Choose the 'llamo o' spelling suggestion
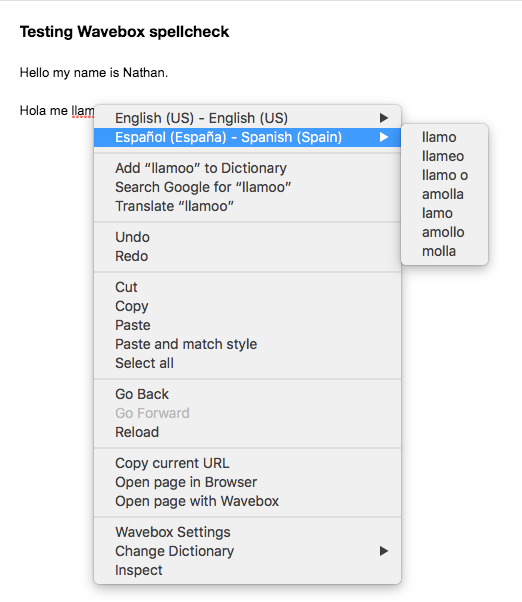The image size is (522, 602). [x=444, y=175]
